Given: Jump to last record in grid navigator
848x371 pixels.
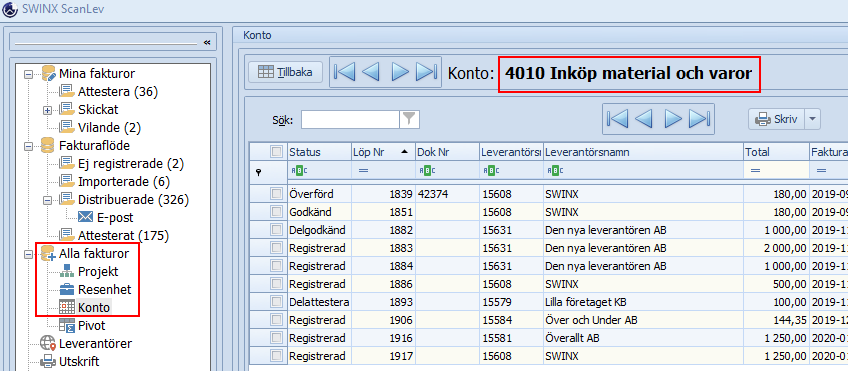Looking at the screenshot, I should coord(700,119).
